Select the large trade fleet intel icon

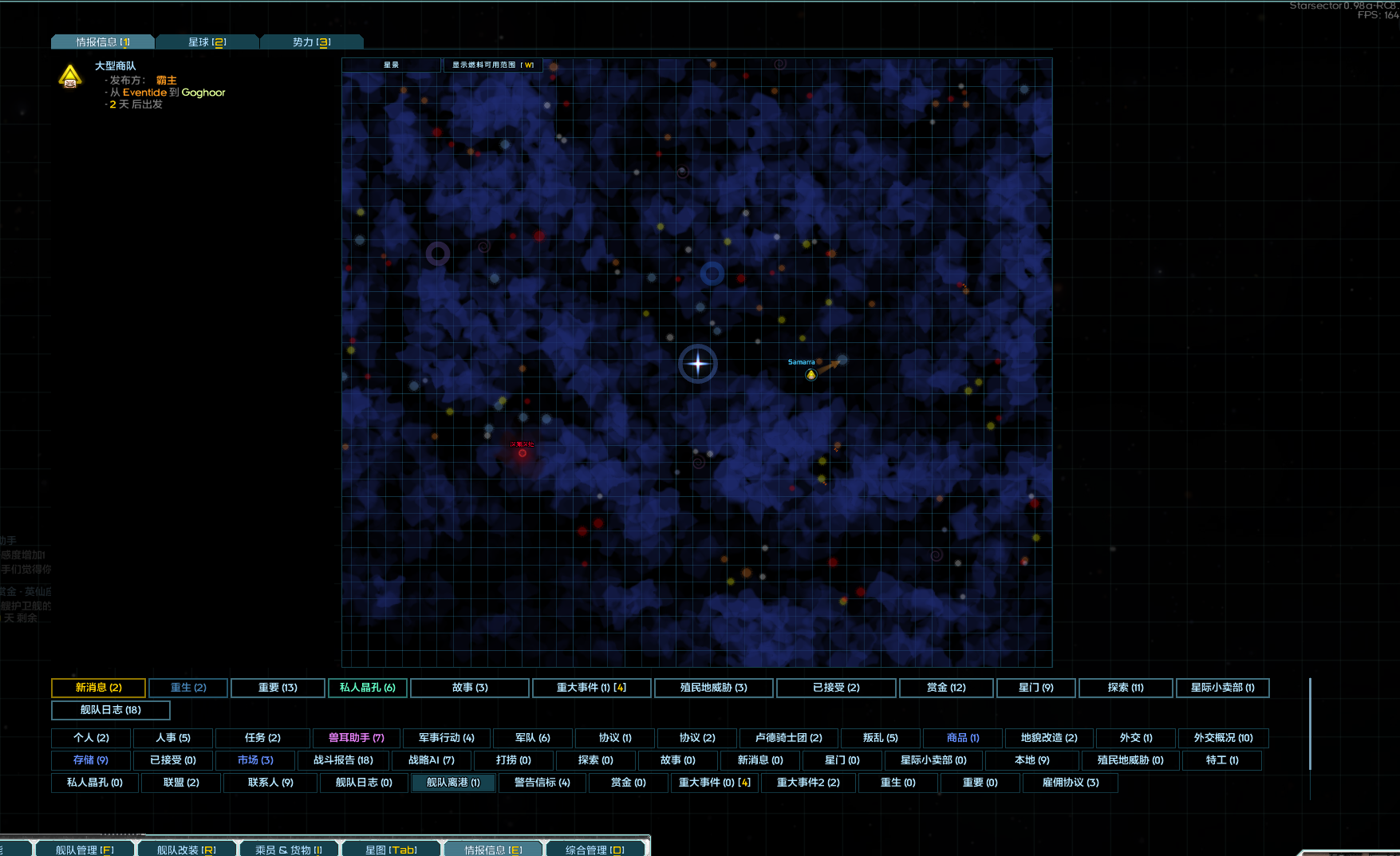pyautogui.click(x=70, y=77)
